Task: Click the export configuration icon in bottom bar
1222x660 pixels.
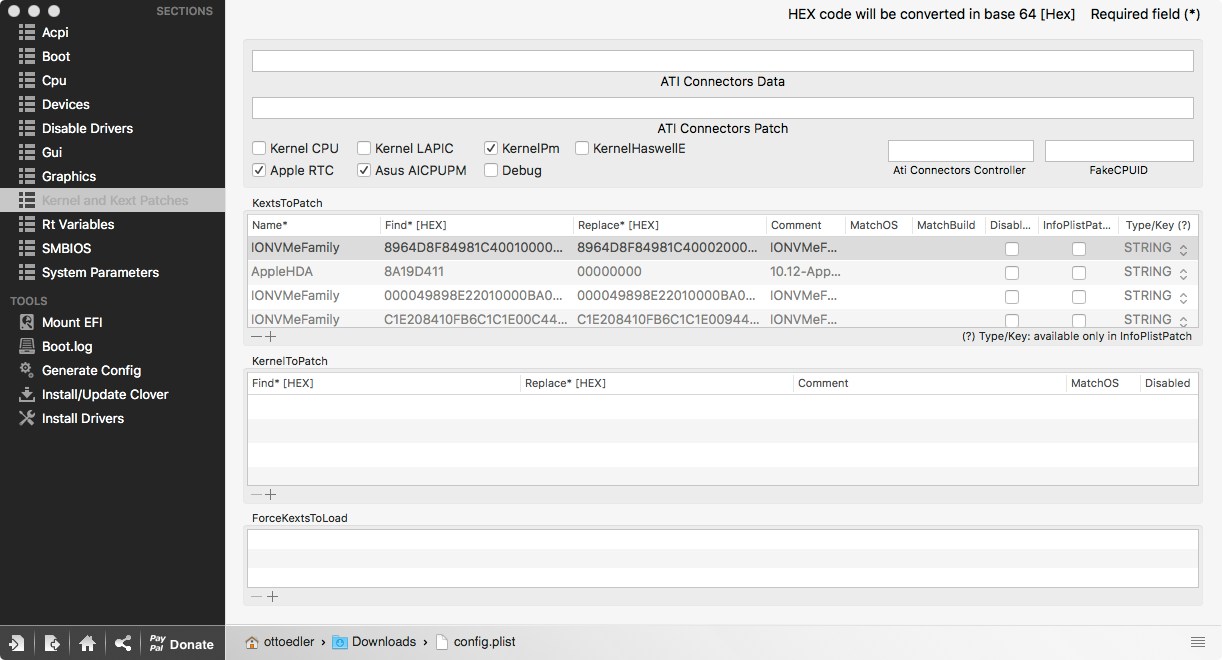Action: tap(52, 643)
